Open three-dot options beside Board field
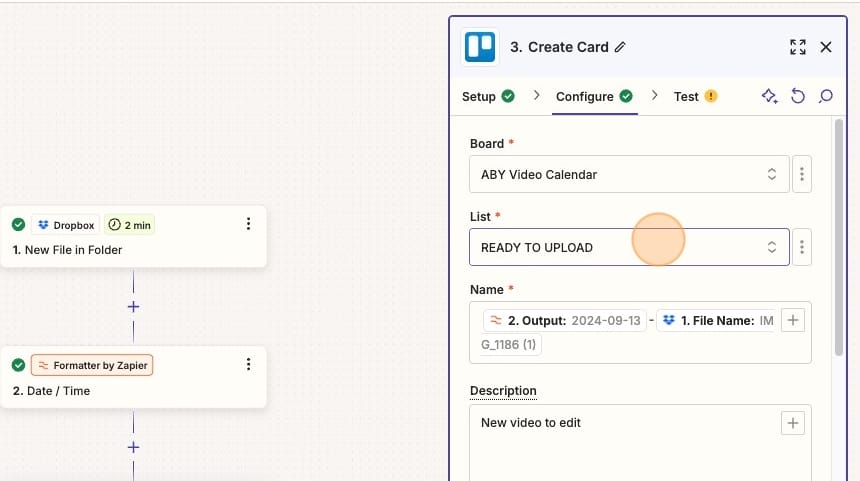Viewport: 860px width, 481px height. (x=802, y=174)
